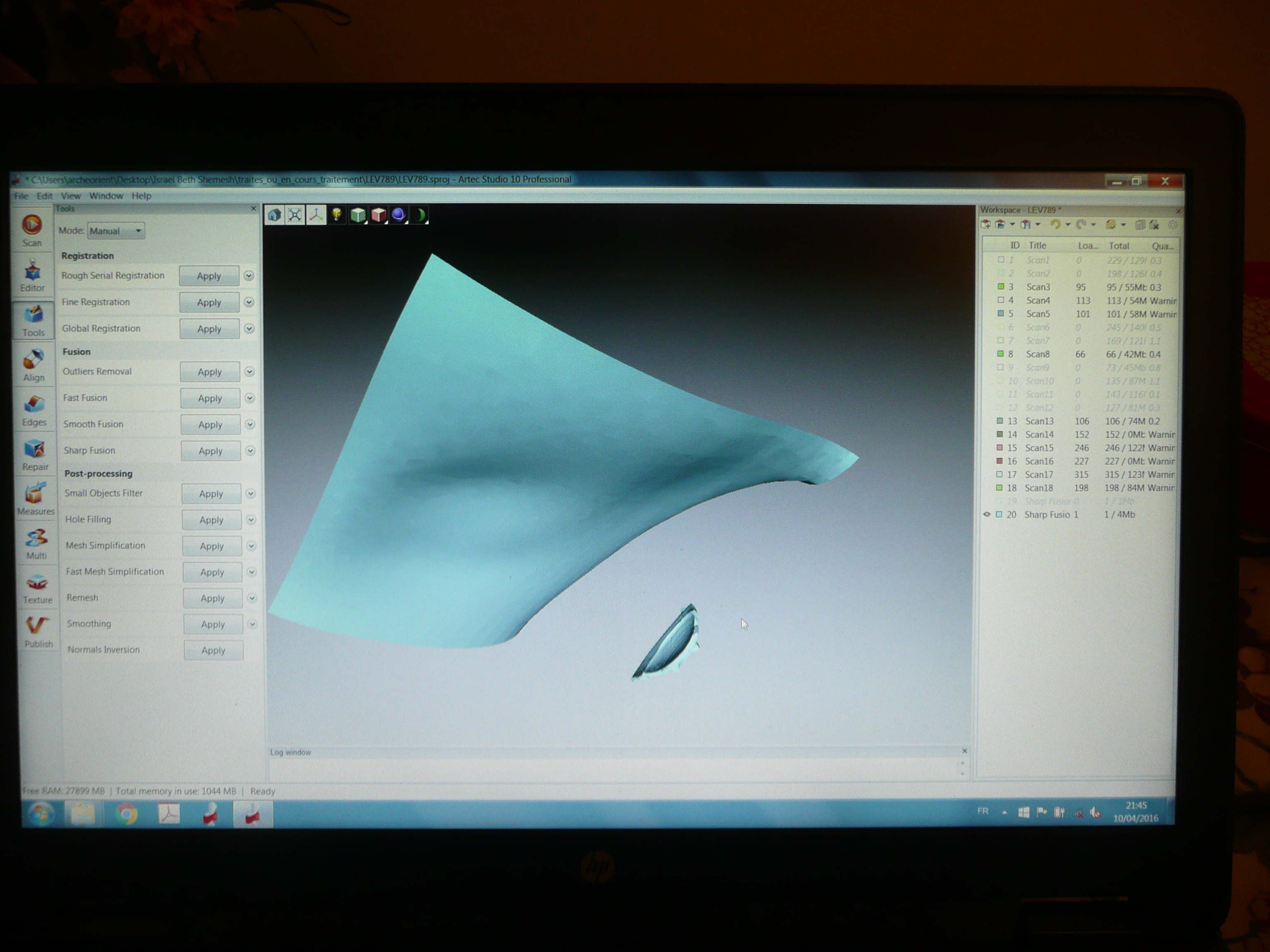Close the Tools panel
The height and width of the screenshot is (952, 1270).
(254, 208)
